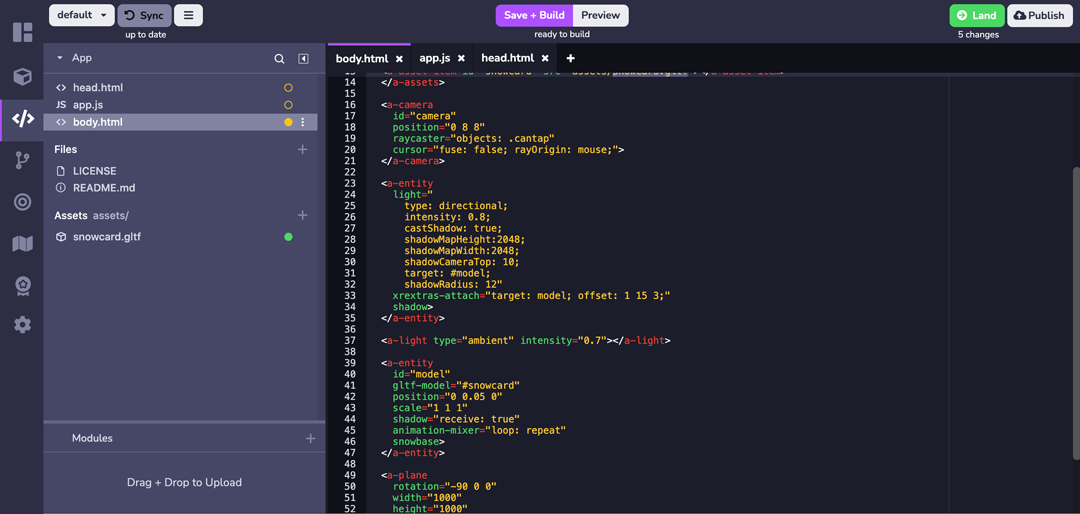Switch to the app.js tab

click(x=435, y=59)
